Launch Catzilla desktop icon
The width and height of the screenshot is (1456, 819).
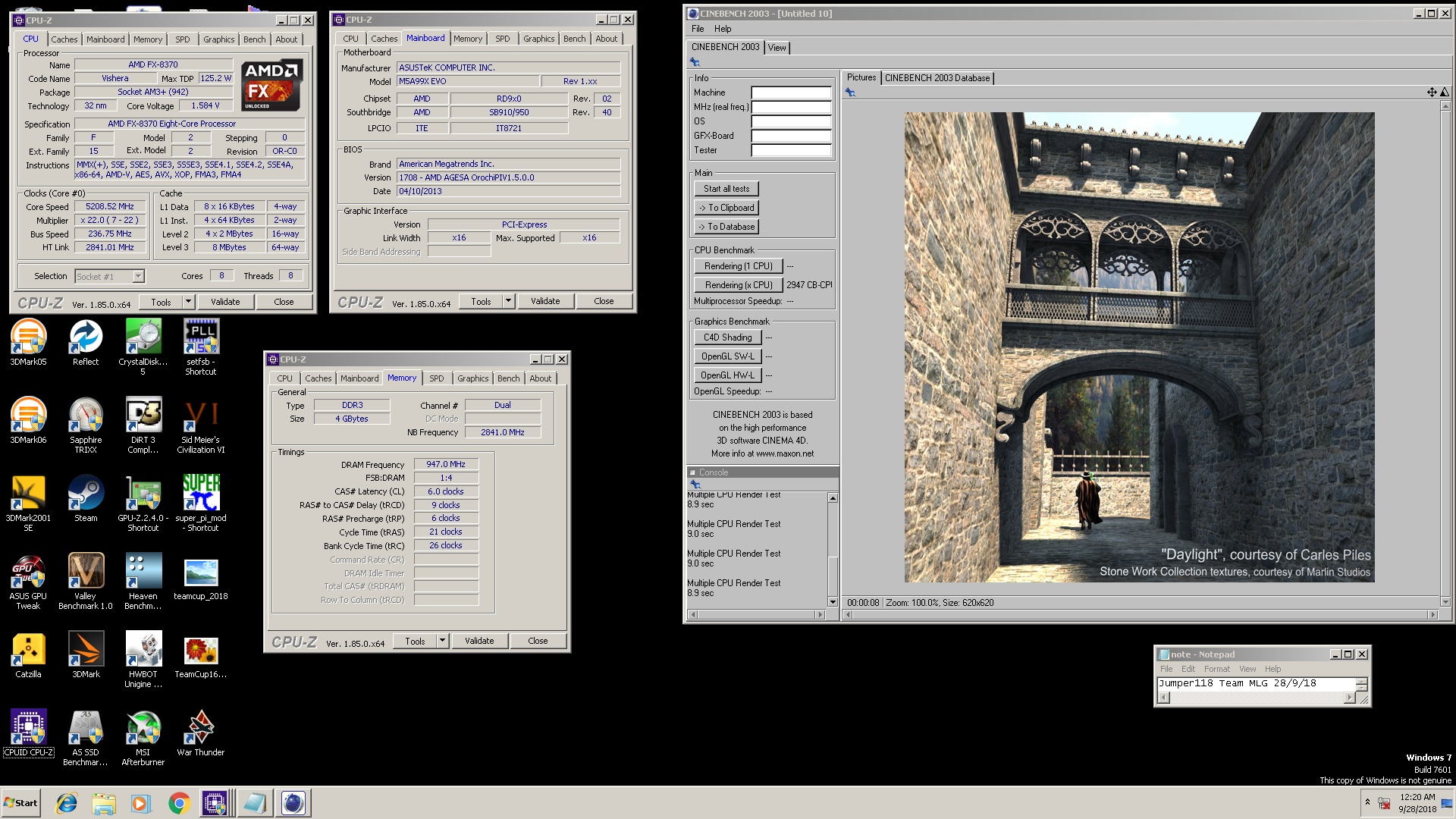point(28,655)
